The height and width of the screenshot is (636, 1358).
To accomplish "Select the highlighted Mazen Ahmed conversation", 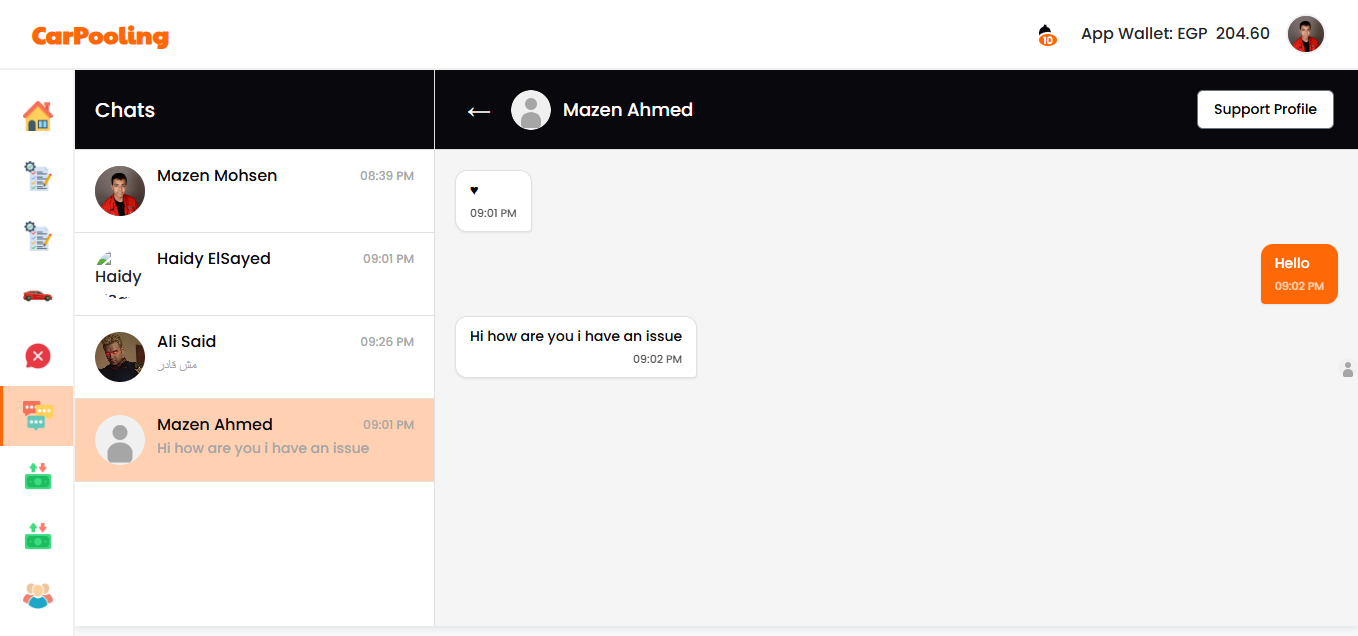I will [254, 440].
